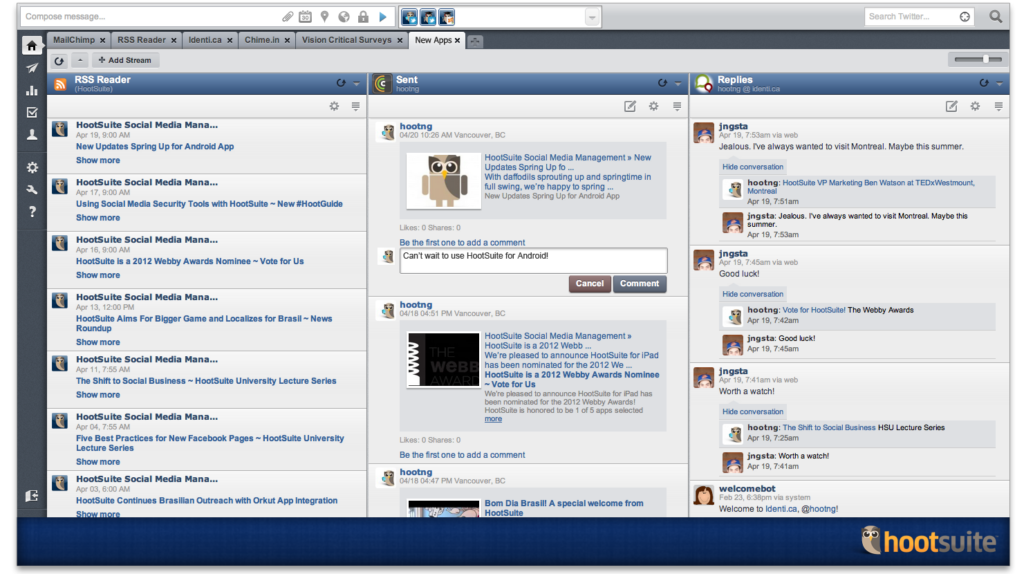The width and height of the screenshot is (1024, 574).
Task: Open Replies stream header dropdown arrow
Action: point(999,84)
